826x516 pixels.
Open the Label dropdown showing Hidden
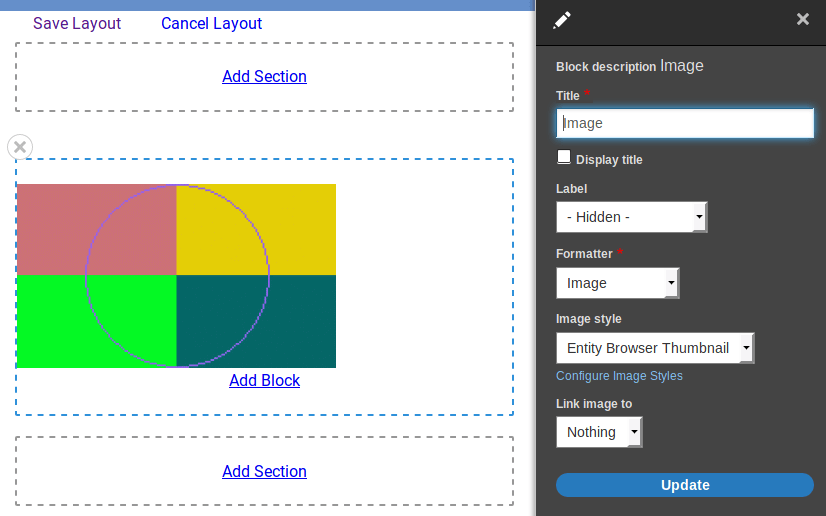(x=631, y=217)
